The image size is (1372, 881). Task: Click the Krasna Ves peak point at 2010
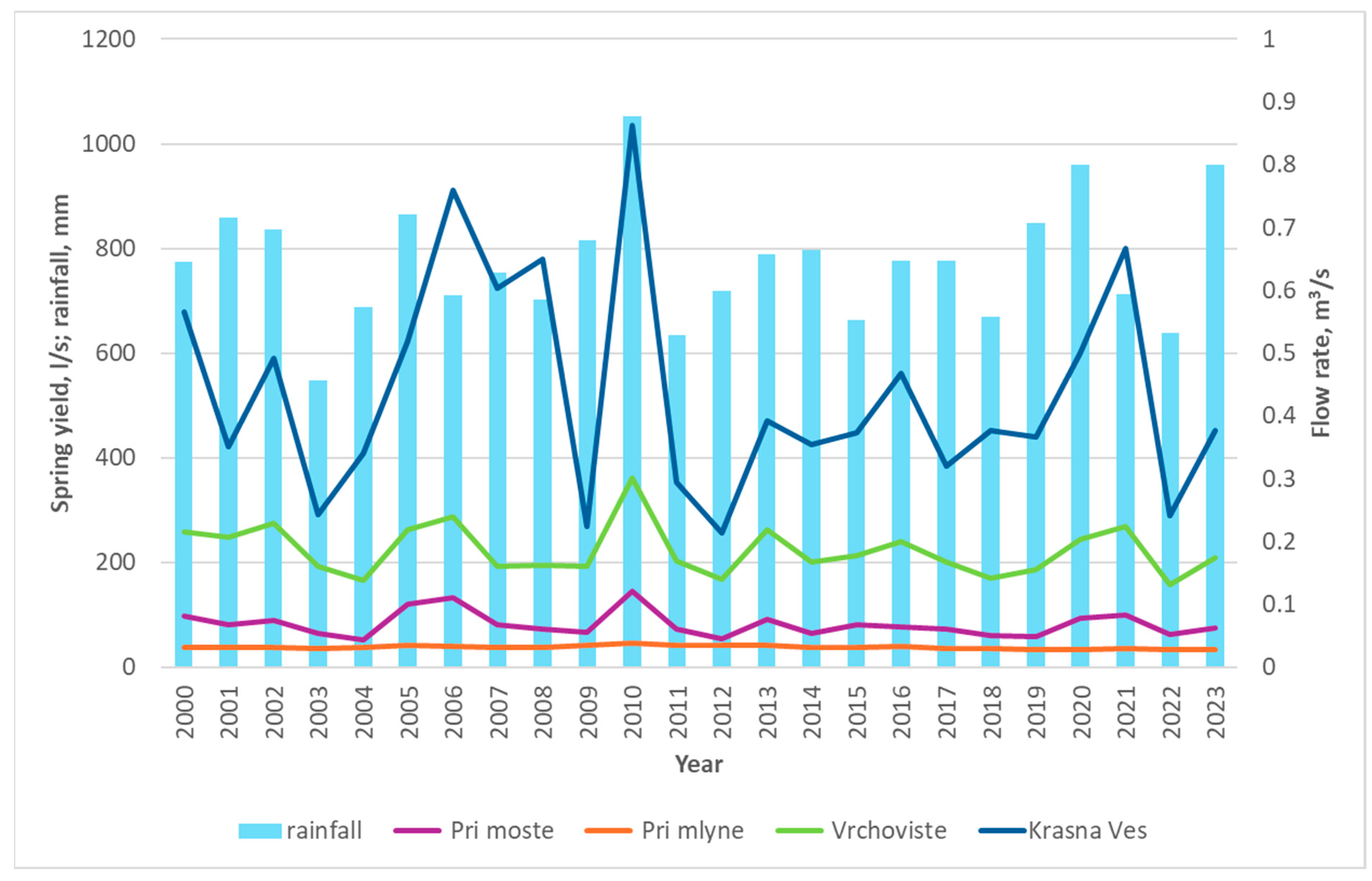(x=632, y=125)
